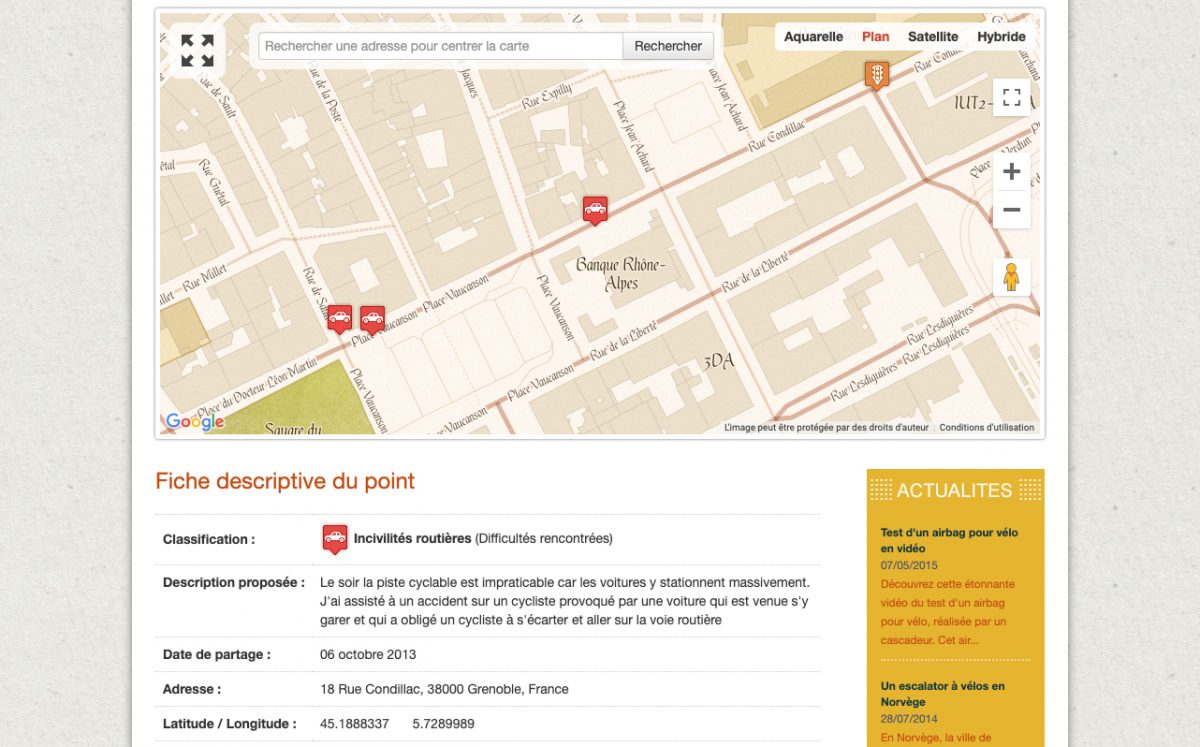Viewport: 1200px width, 747px height.
Task: Switch map to Hybride view
Action: point(1001,37)
